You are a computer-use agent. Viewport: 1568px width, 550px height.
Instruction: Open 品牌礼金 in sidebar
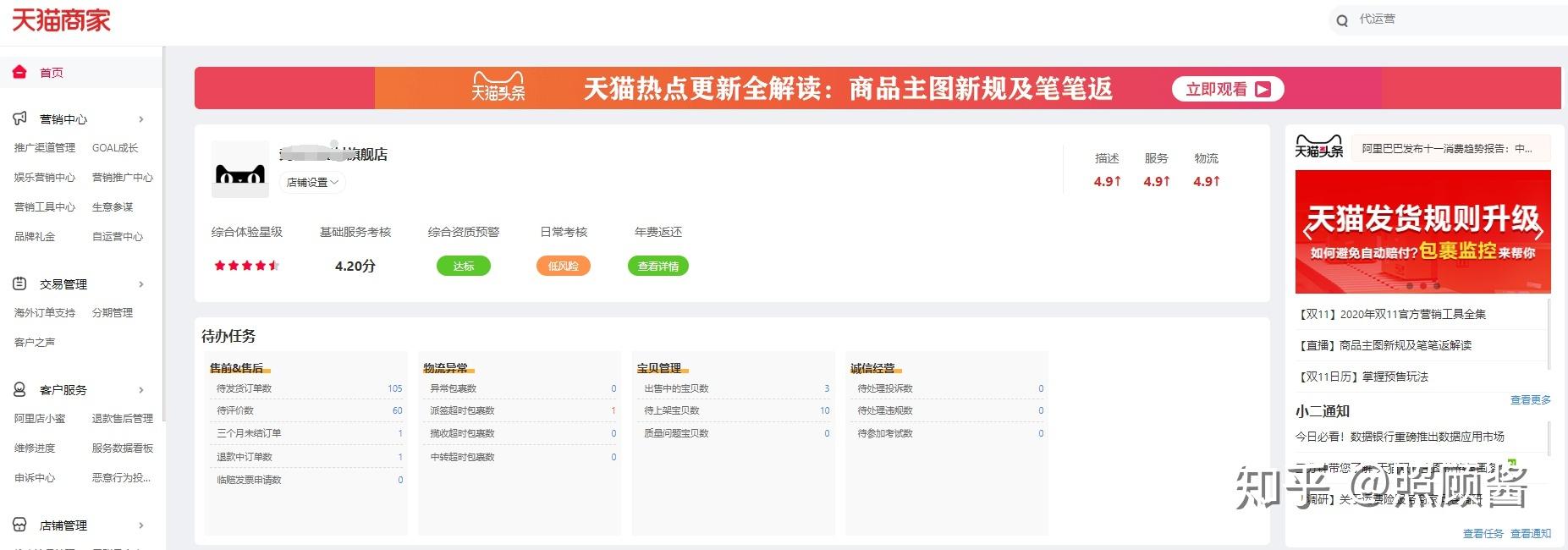pyautogui.click(x=35, y=237)
